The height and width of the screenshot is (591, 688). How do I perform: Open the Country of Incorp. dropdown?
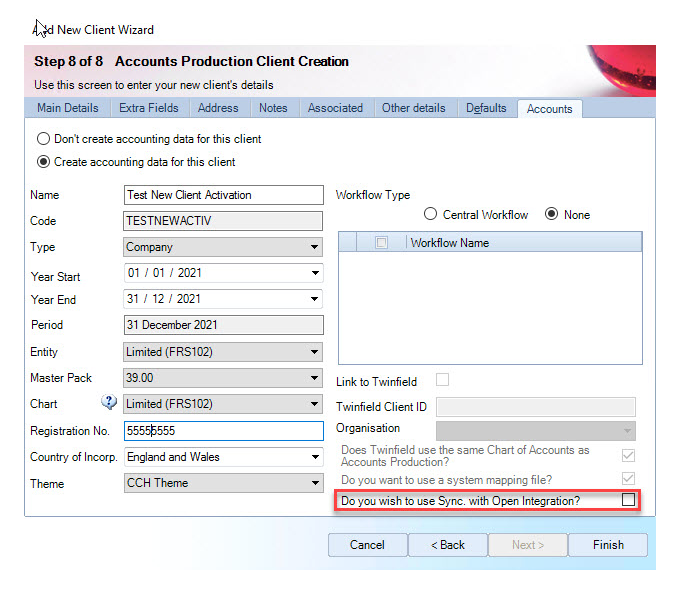tap(315, 457)
